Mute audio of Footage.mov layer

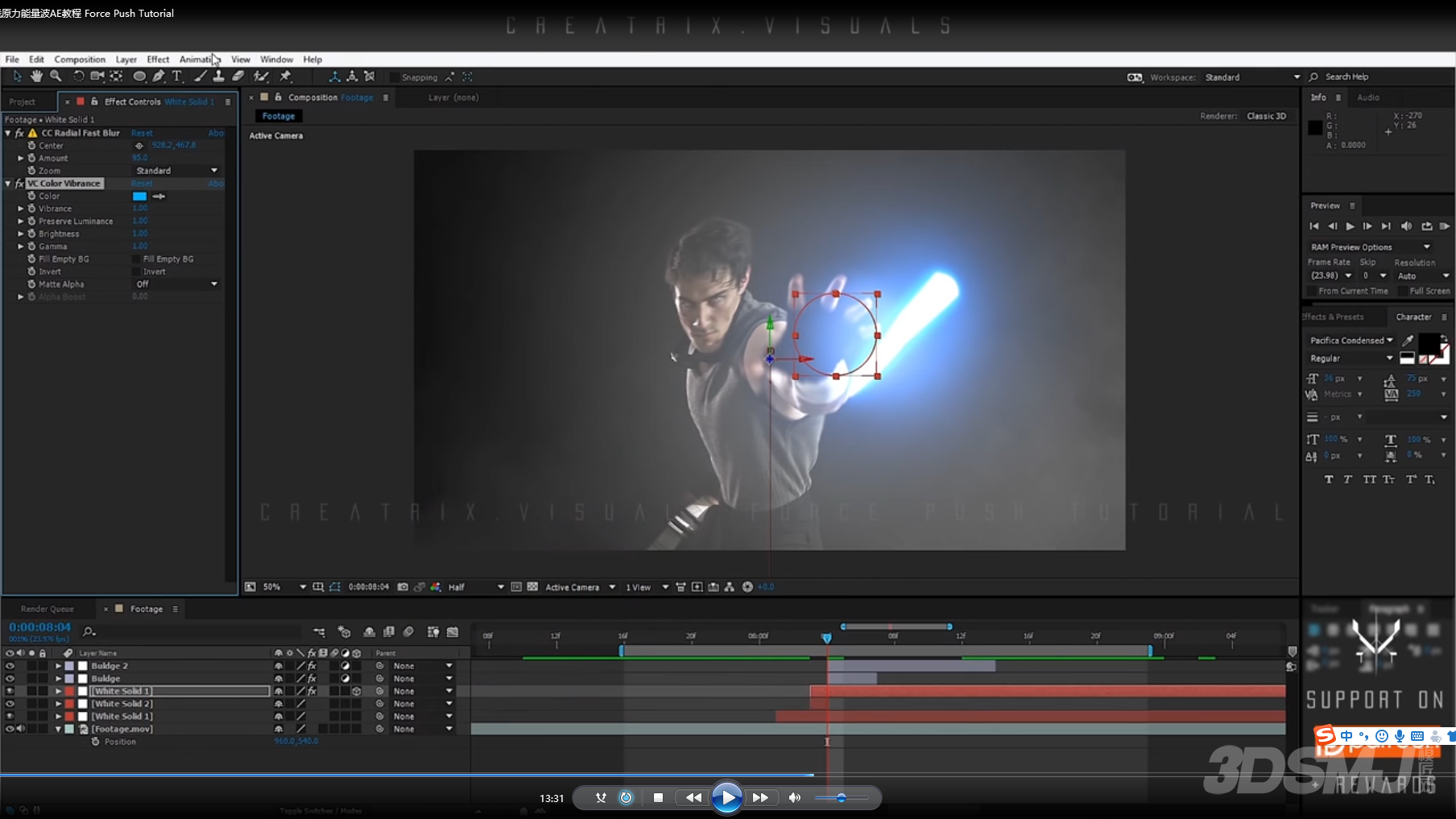(21, 729)
